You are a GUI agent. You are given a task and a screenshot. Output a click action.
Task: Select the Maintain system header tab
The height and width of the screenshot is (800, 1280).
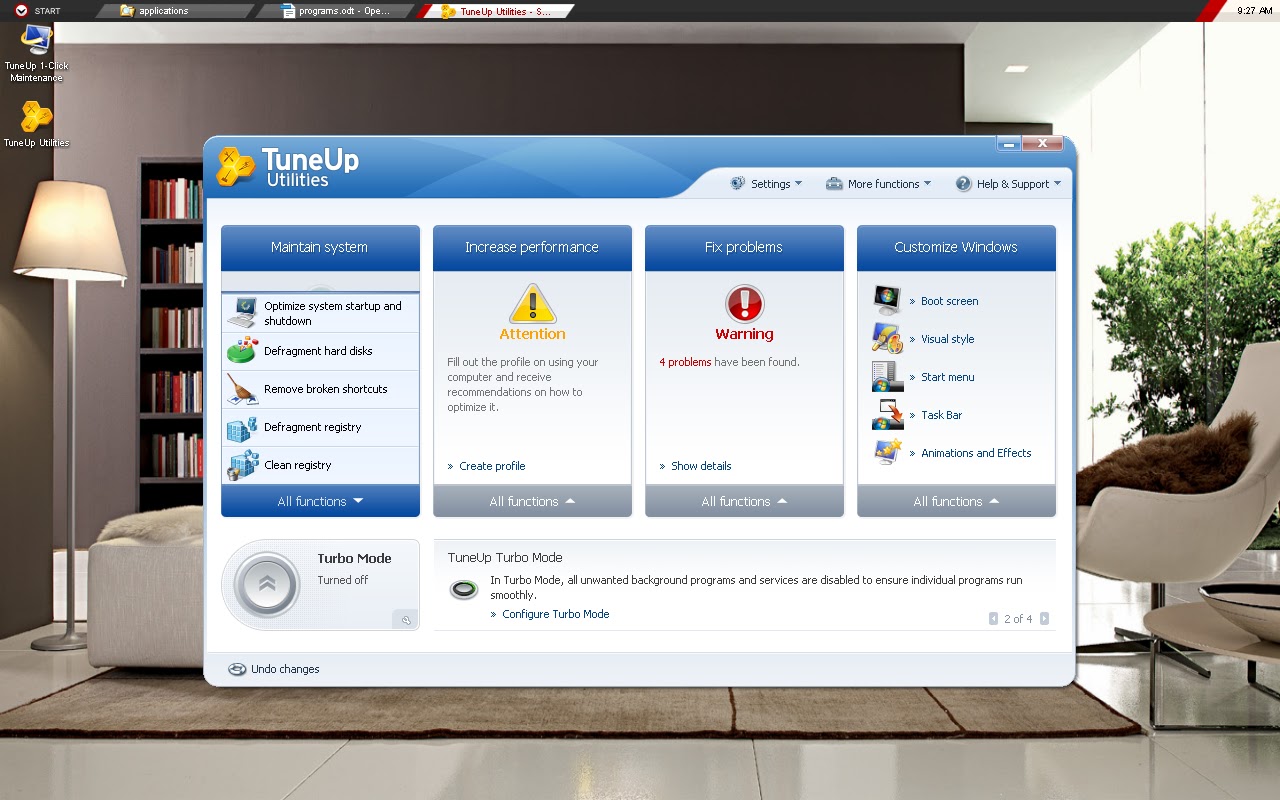tap(320, 247)
